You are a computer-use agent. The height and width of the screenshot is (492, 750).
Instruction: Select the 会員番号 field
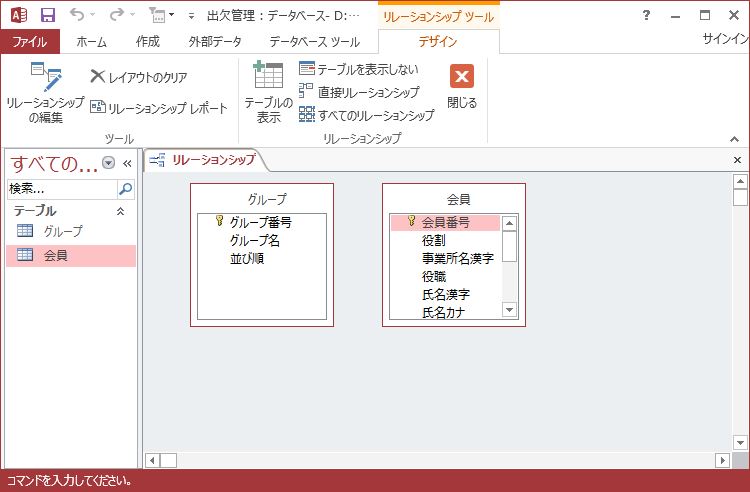(445, 222)
